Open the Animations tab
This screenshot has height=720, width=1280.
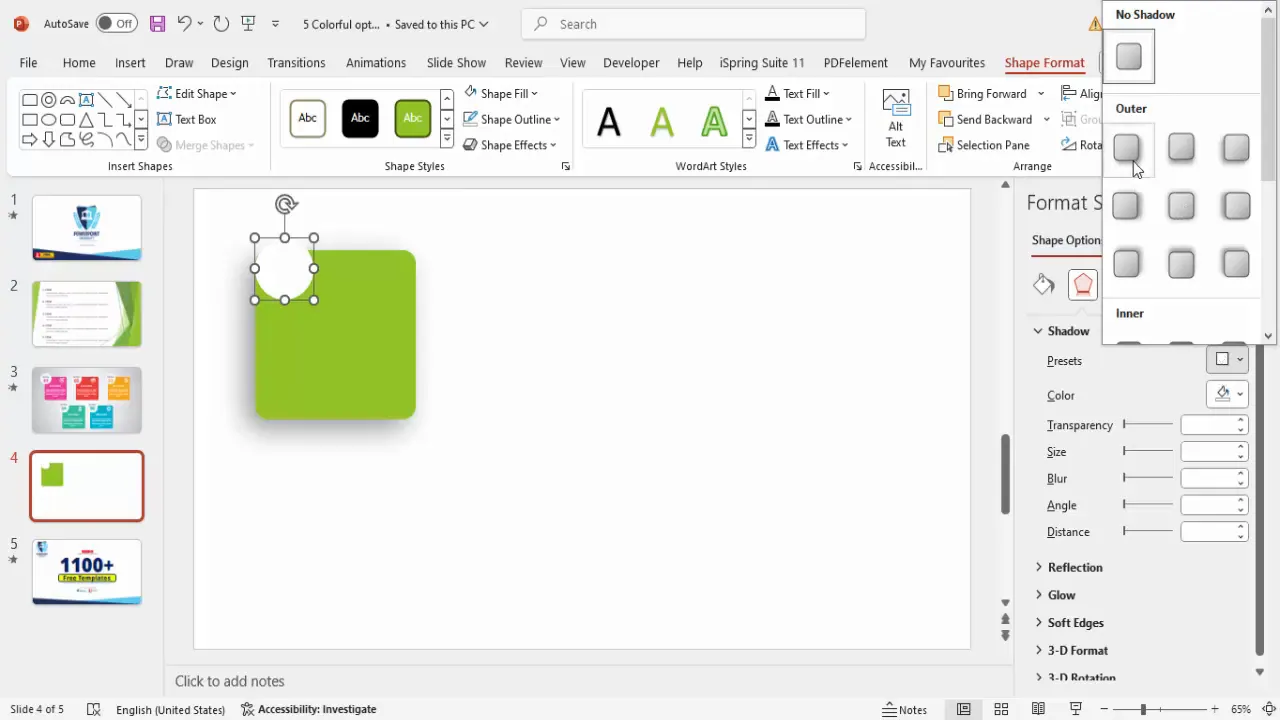(x=376, y=62)
